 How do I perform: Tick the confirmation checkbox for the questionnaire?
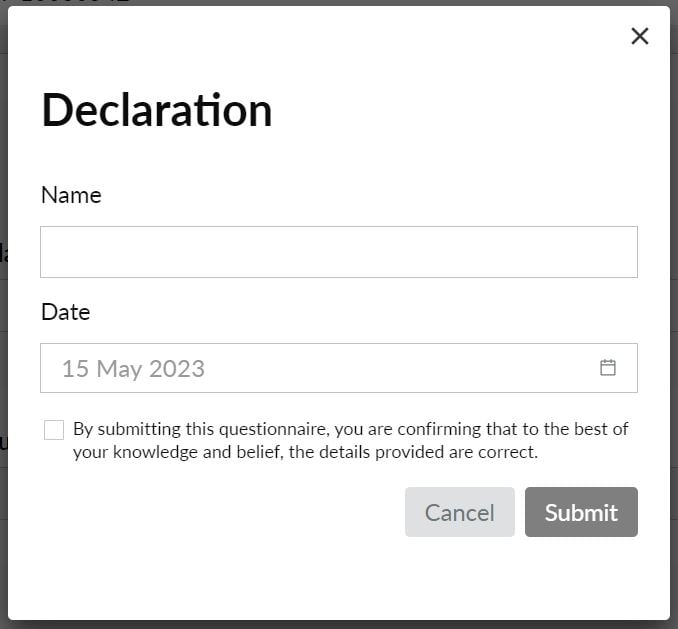(54, 430)
